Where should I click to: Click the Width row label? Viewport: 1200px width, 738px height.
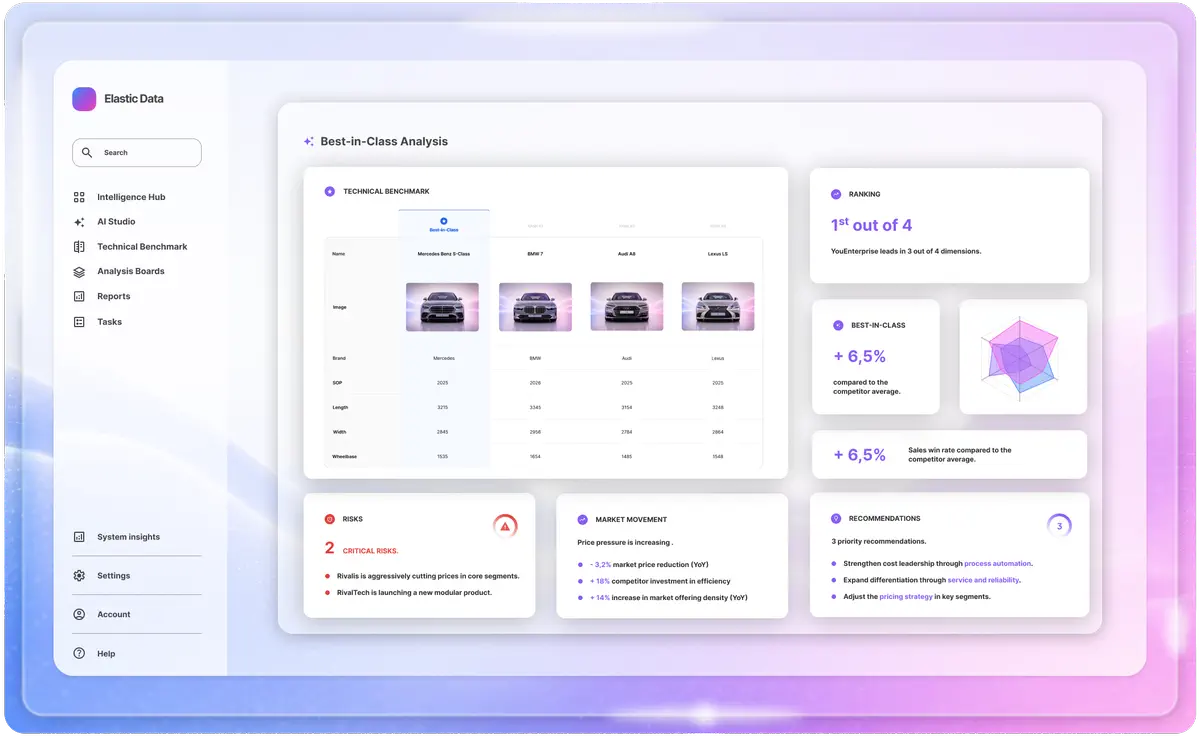(x=340, y=432)
